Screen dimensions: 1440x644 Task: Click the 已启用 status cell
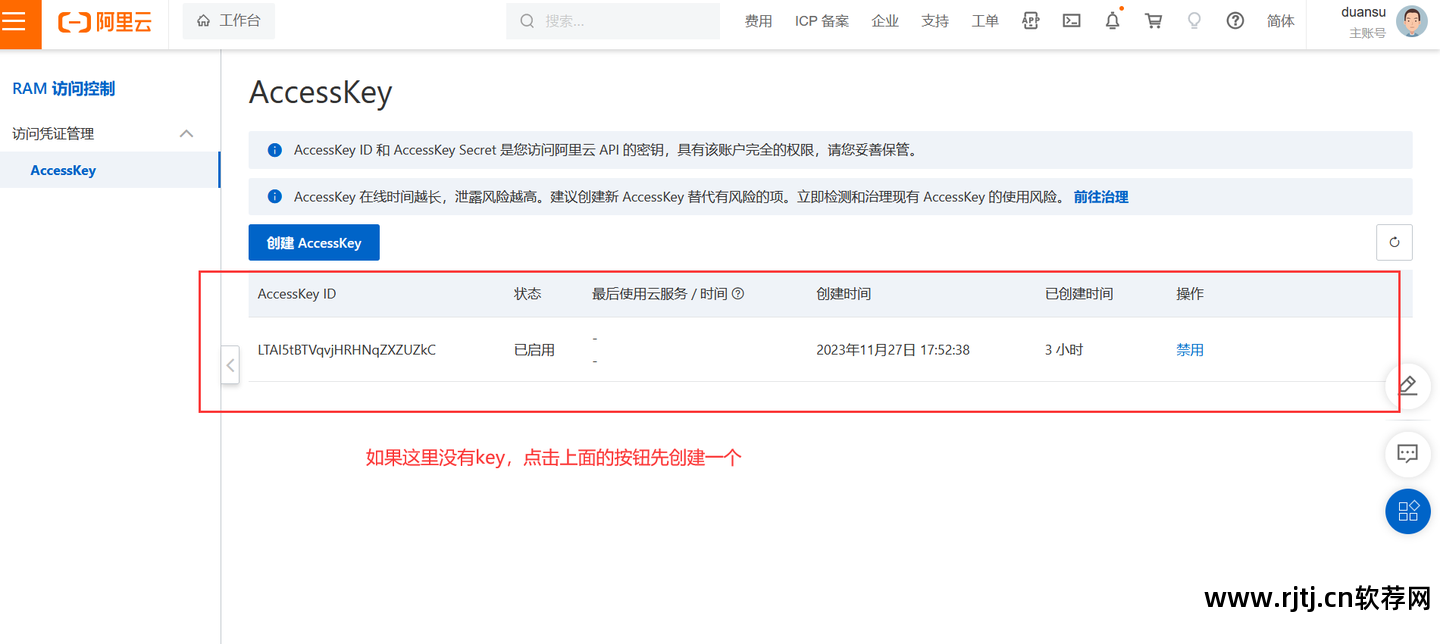point(534,350)
